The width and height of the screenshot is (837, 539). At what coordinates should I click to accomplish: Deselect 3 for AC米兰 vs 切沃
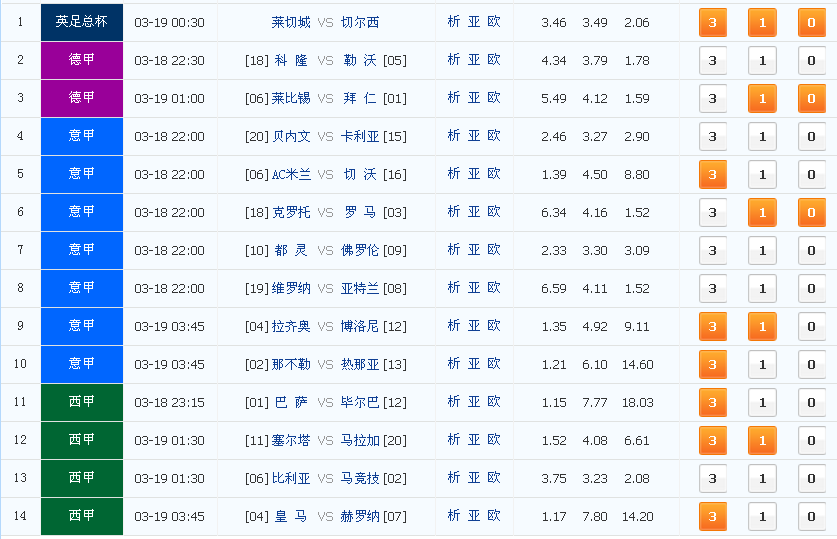[x=713, y=175]
